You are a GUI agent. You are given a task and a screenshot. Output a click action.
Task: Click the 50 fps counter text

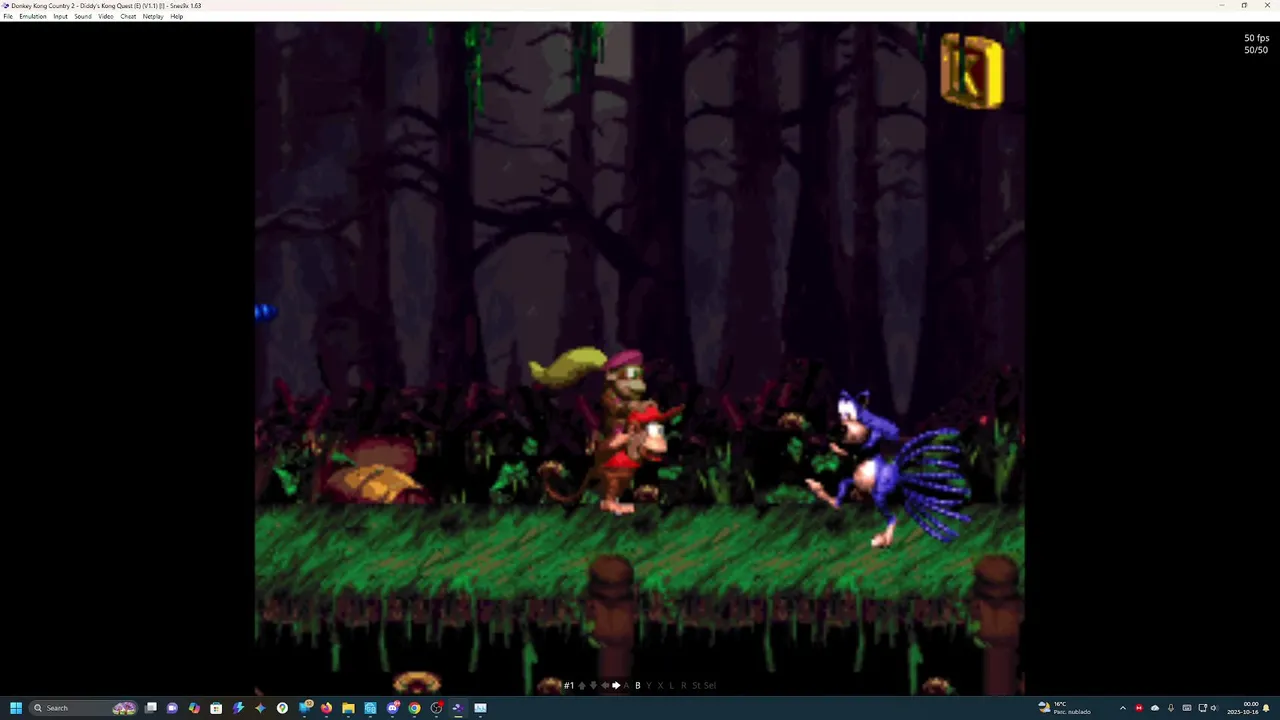click(x=1256, y=38)
